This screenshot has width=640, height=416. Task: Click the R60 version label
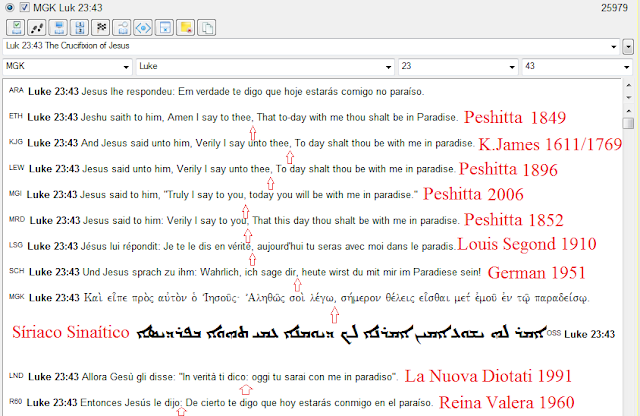tap(16, 401)
